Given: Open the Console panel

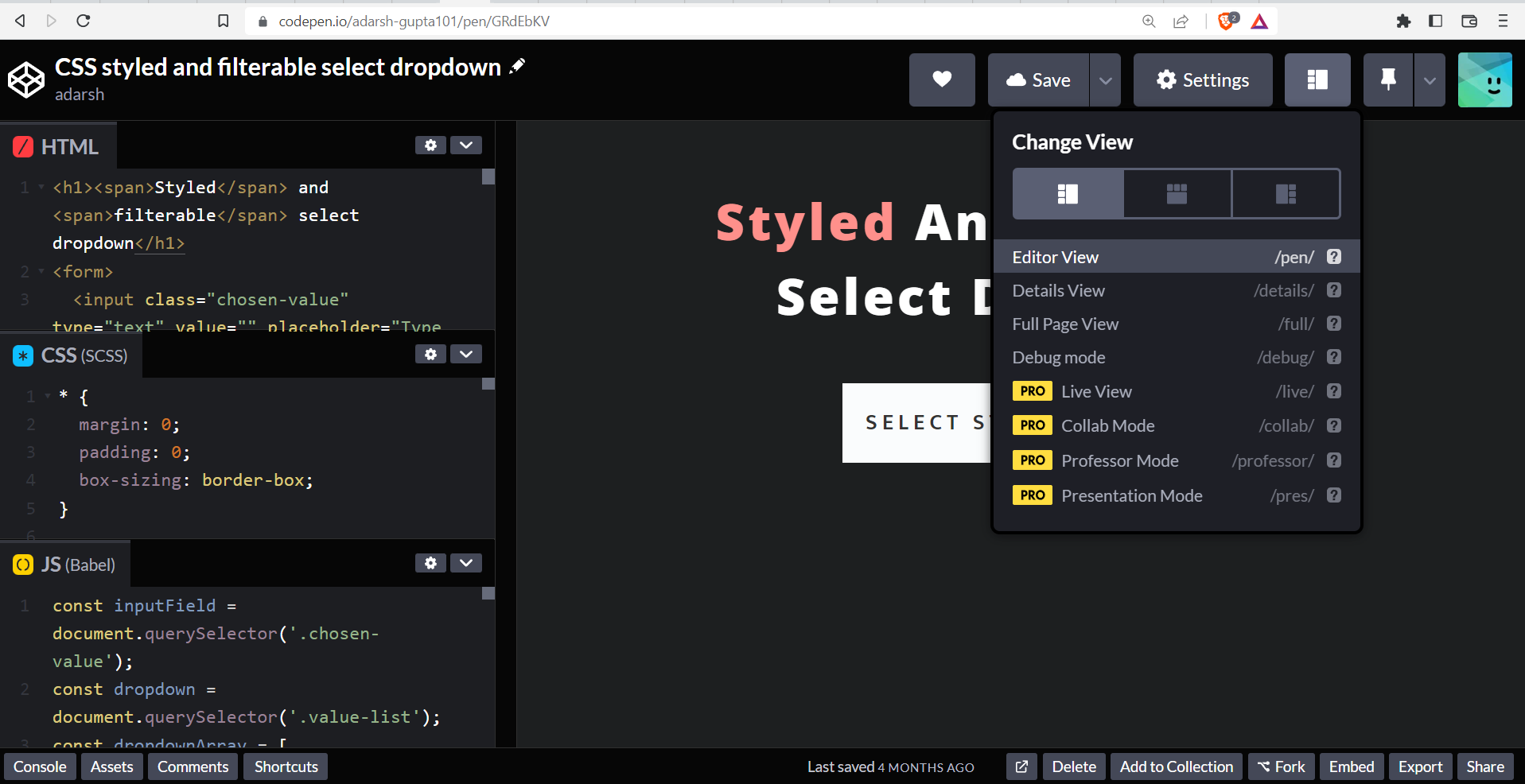Looking at the screenshot, I should [x=40, y=767].
